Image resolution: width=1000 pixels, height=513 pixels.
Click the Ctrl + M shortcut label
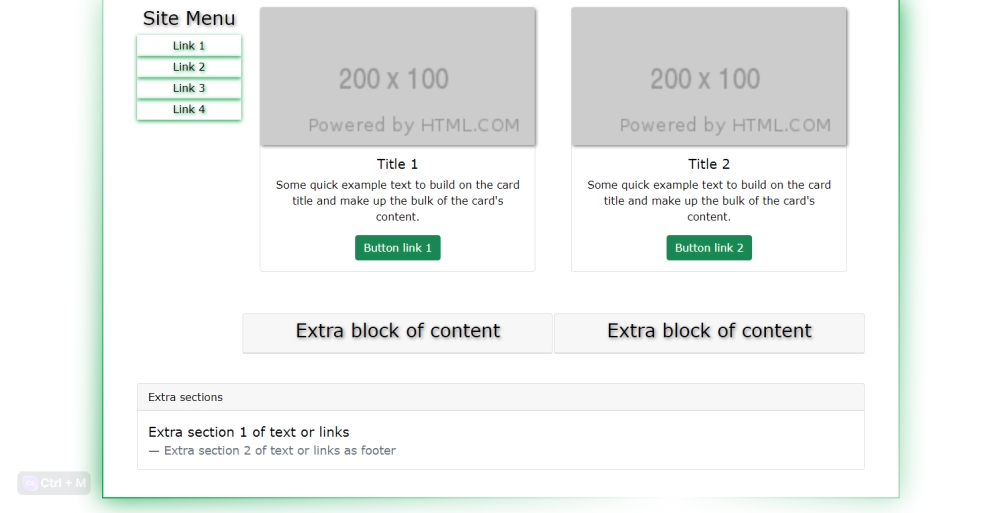(x=63, y=483)
